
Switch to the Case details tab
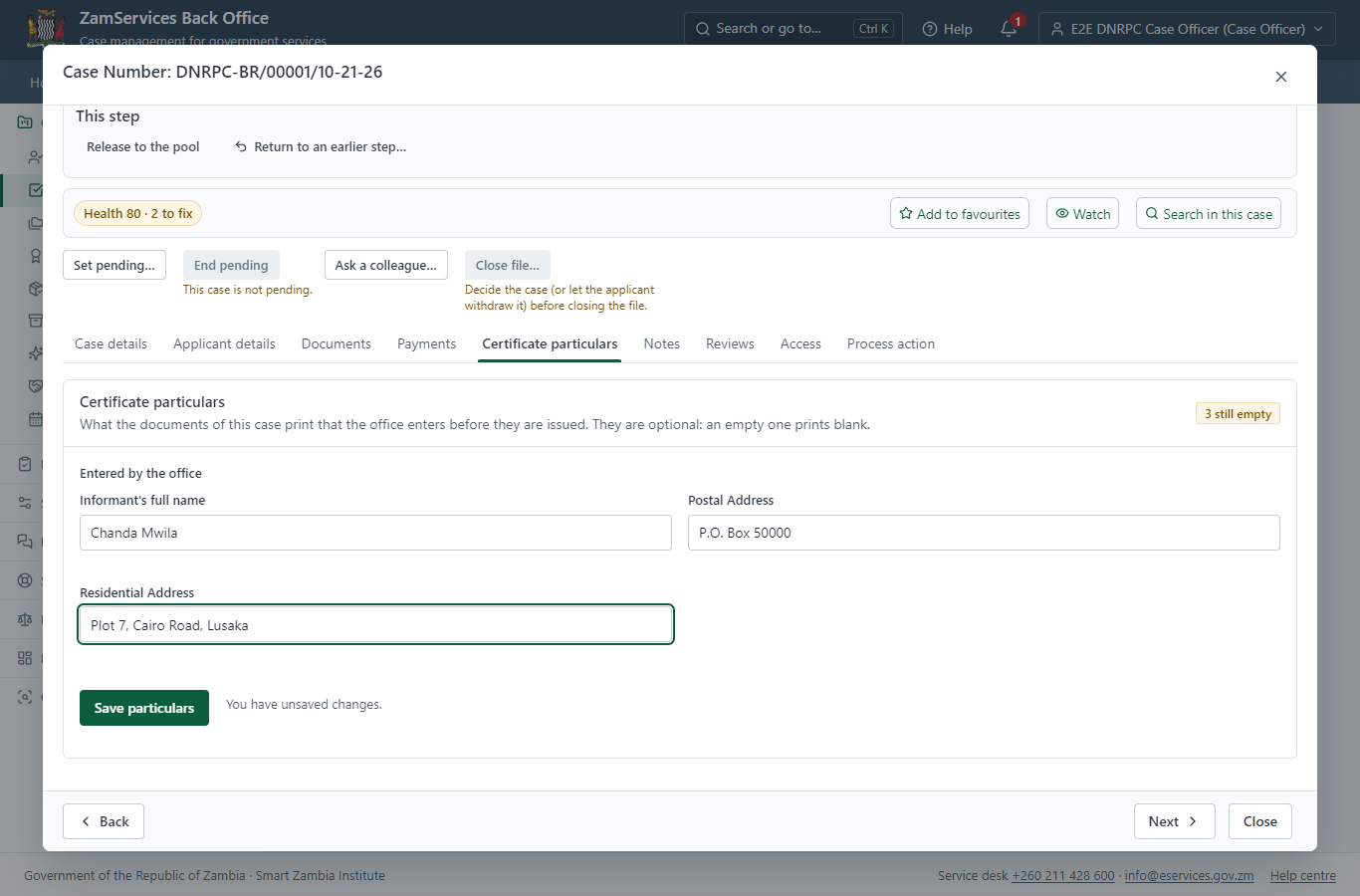[111, 343]
